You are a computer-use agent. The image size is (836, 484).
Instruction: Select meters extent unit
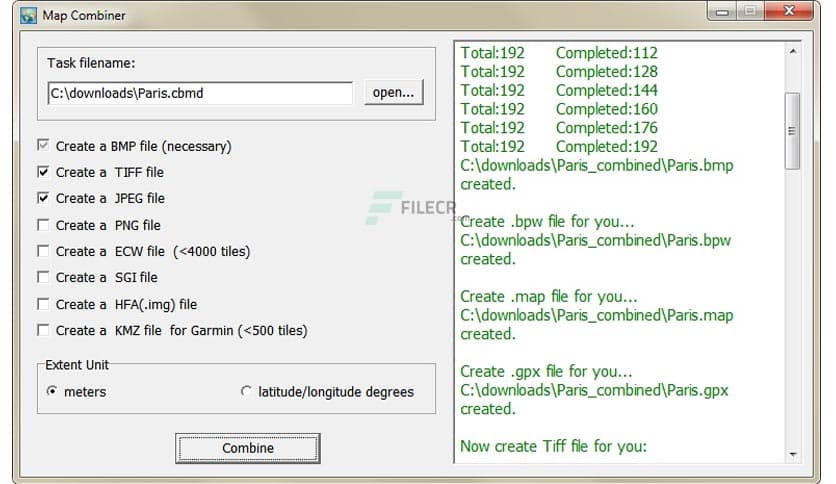[52, 391]
